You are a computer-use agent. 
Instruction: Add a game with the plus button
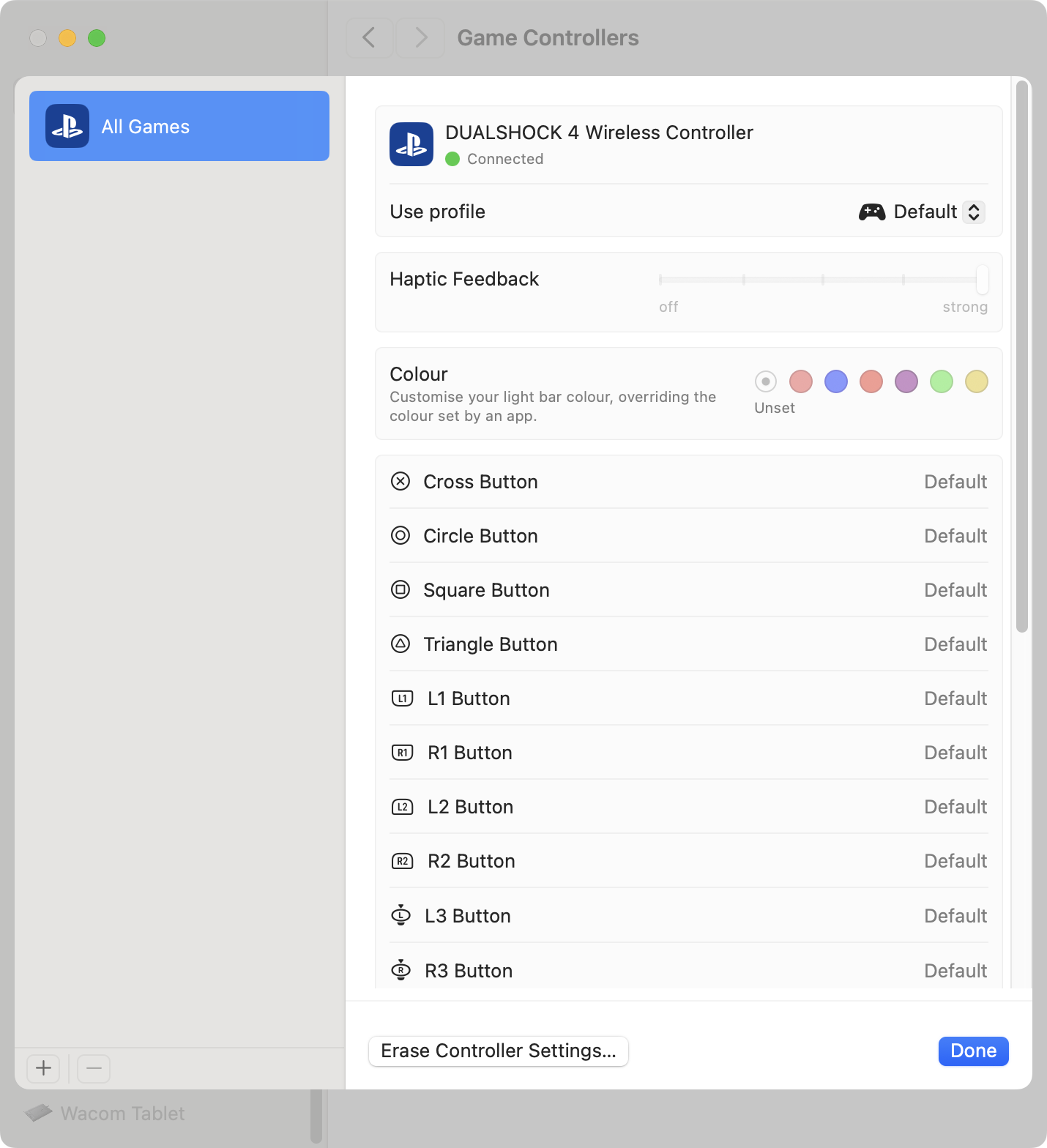click(44, 1068)
